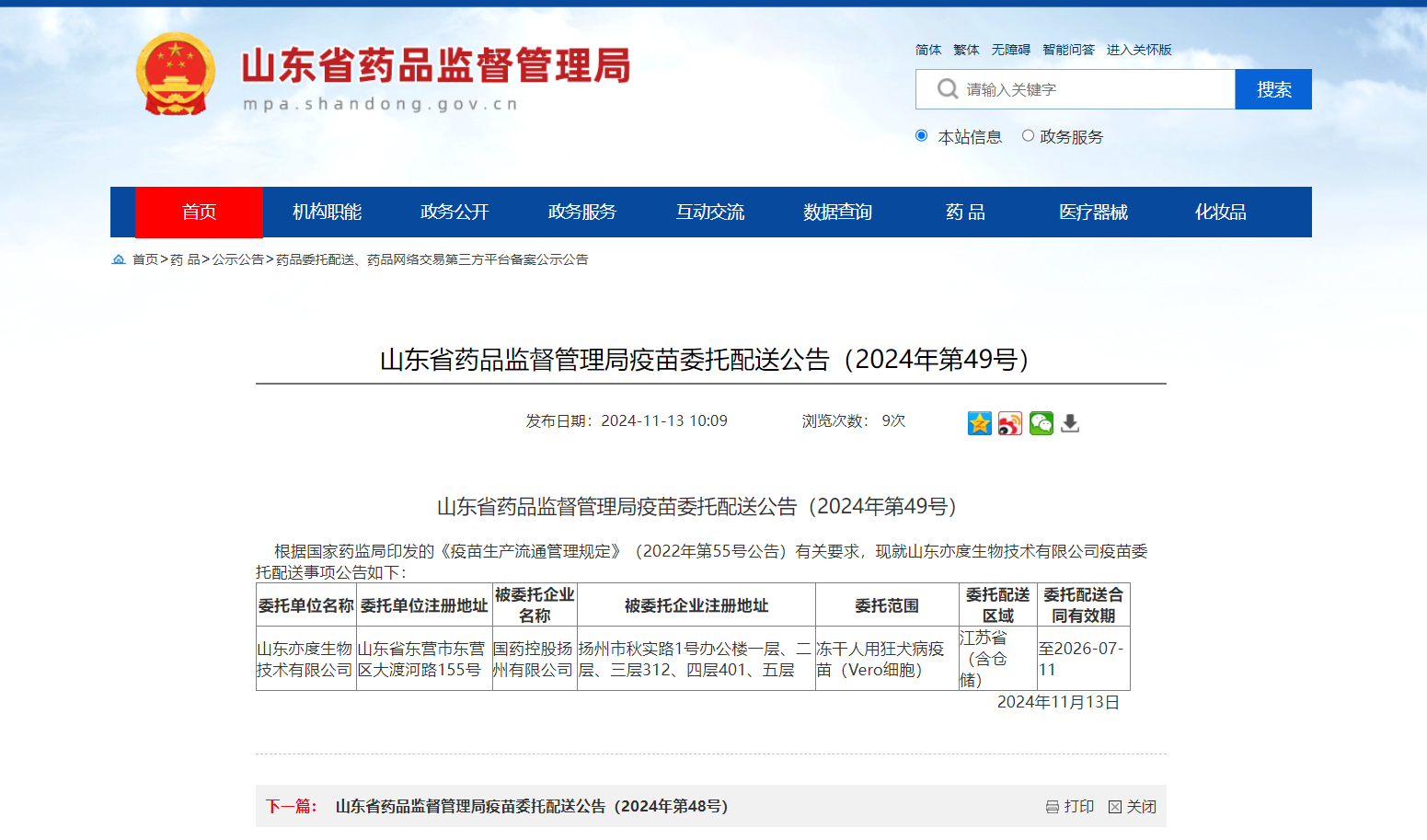Switch to 繁体 traditional Chinese version

click(966, 50)
